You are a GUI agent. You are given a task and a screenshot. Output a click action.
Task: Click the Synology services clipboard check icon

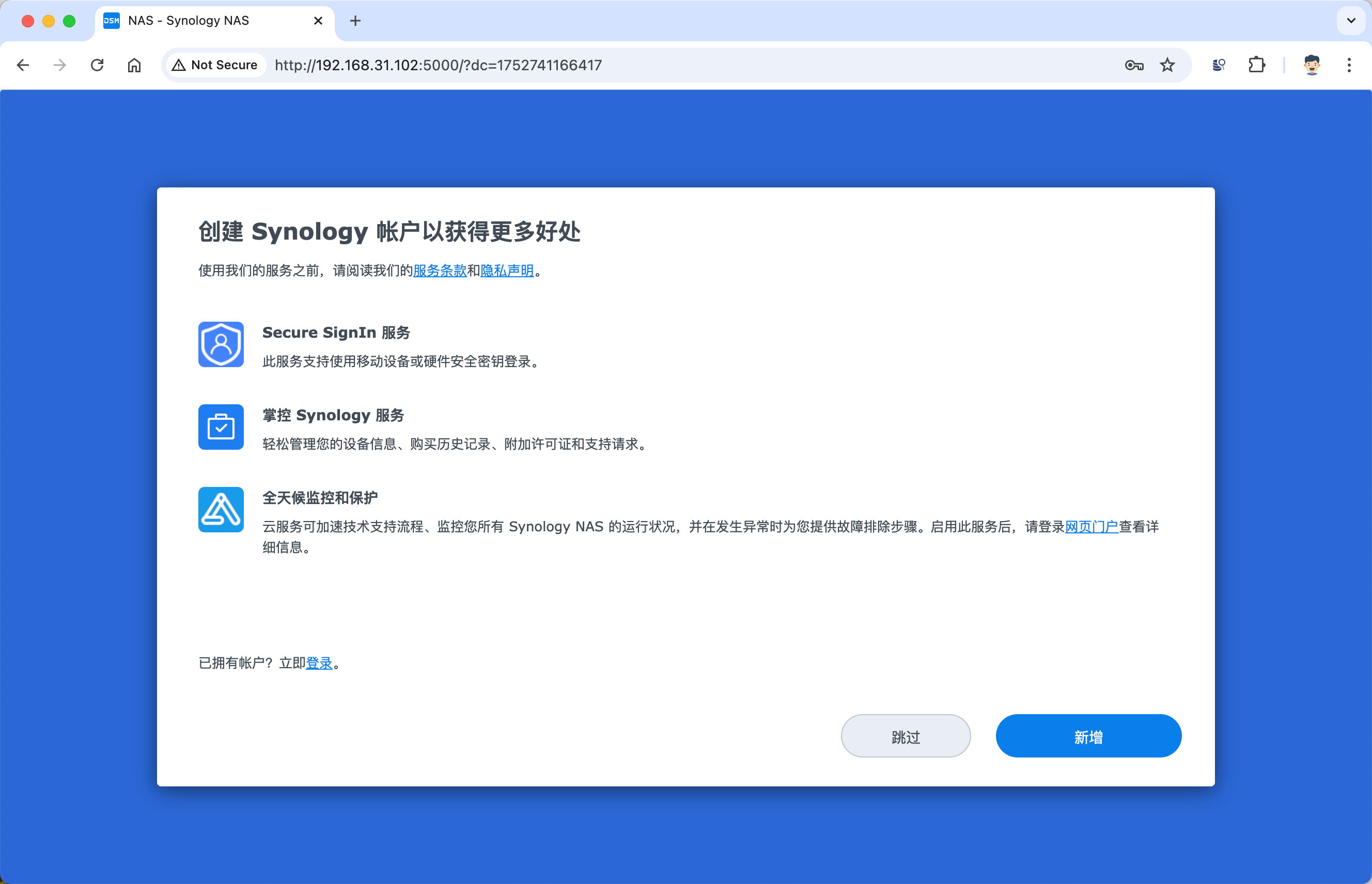tap(221, 427)
